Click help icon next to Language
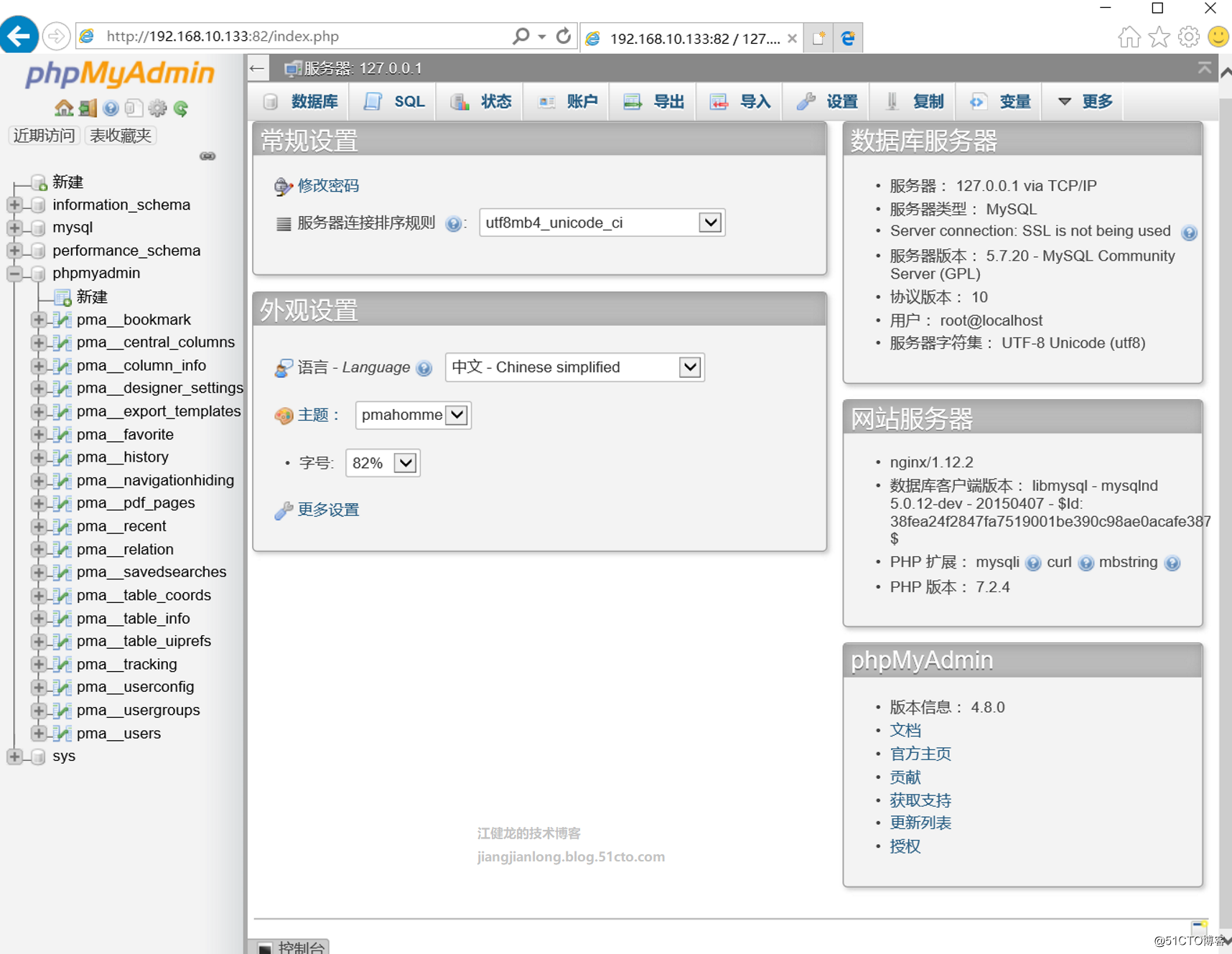 click(x=424, y=368)
